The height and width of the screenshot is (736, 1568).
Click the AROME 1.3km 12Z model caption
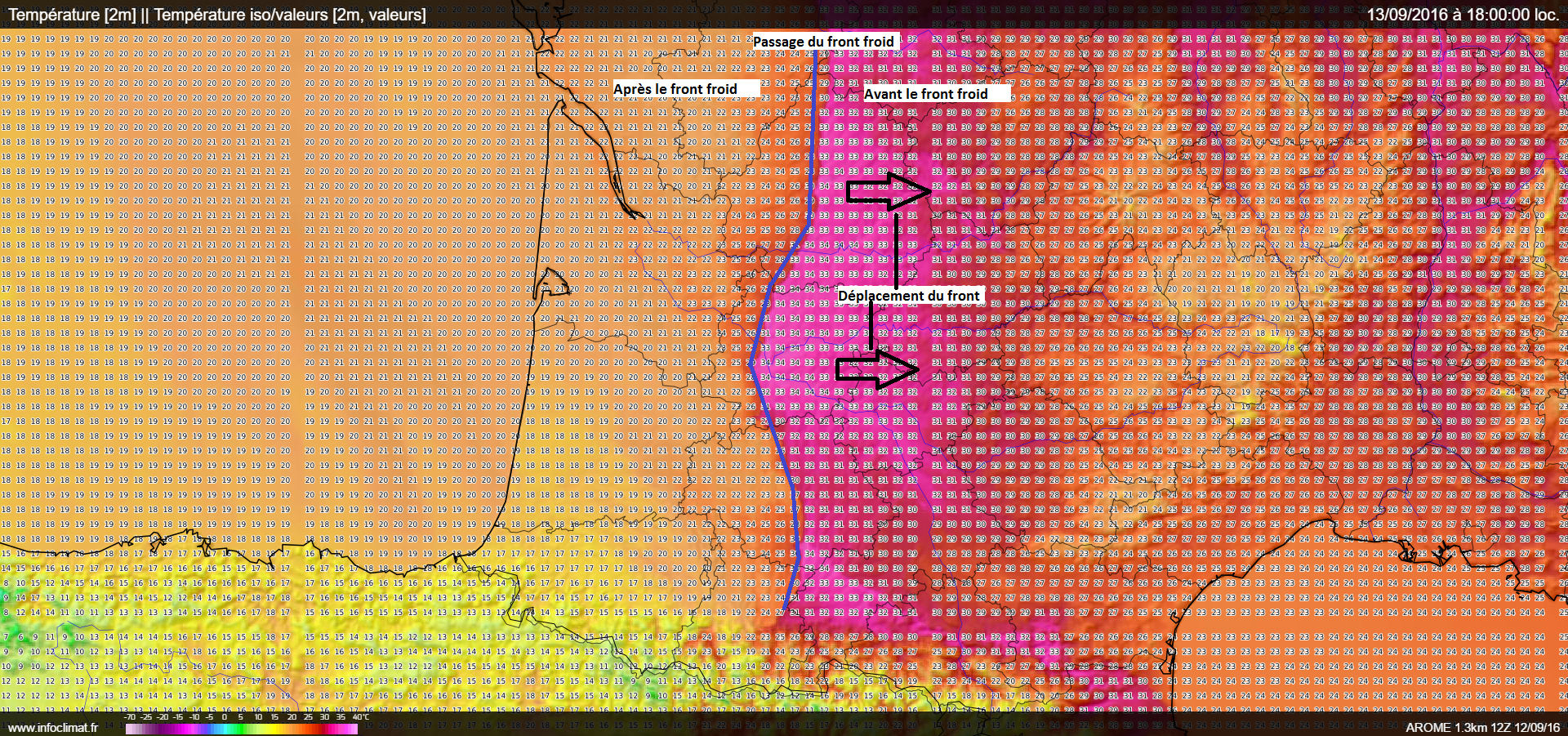click(1482, 727)
